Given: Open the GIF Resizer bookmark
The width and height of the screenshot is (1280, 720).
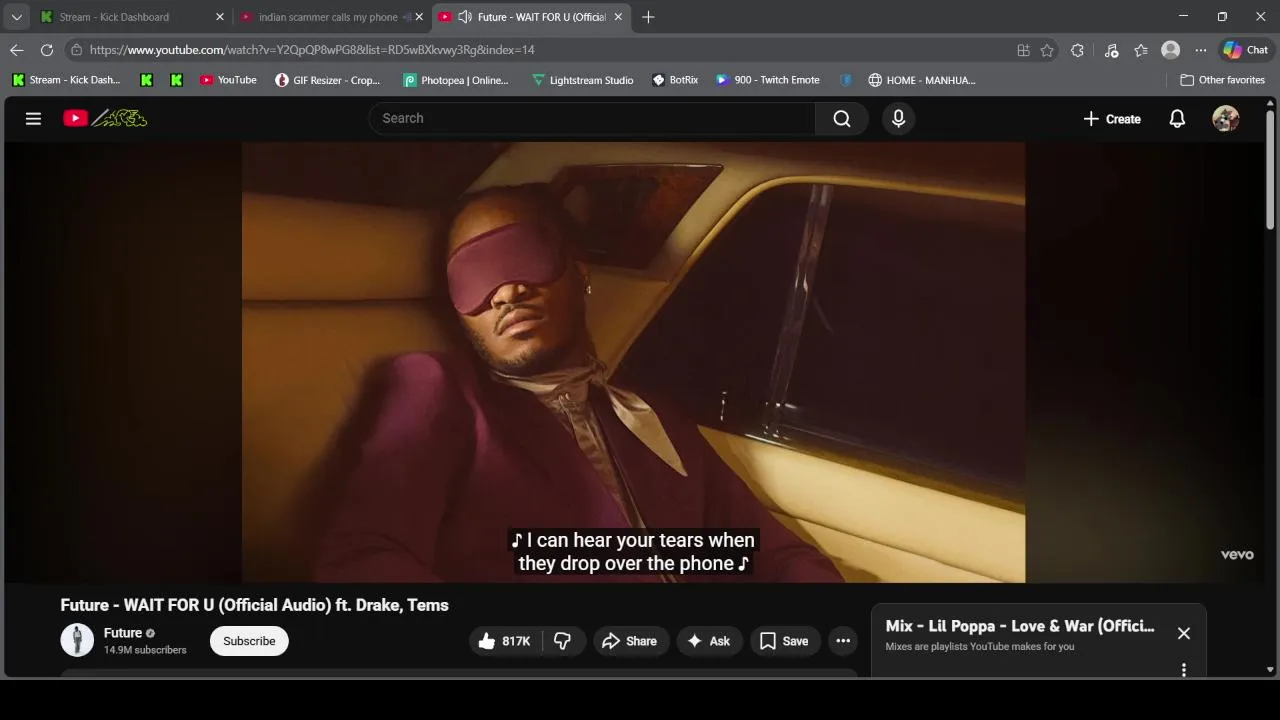Looking at the screenshot, I should point(328,80).
